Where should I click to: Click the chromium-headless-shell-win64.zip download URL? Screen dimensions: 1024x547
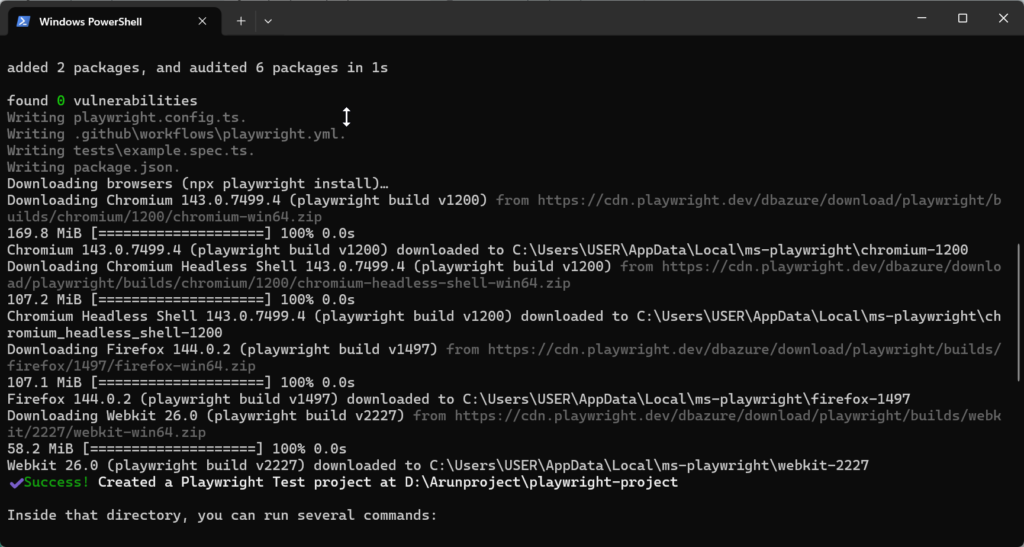click(x=810, y=267)
